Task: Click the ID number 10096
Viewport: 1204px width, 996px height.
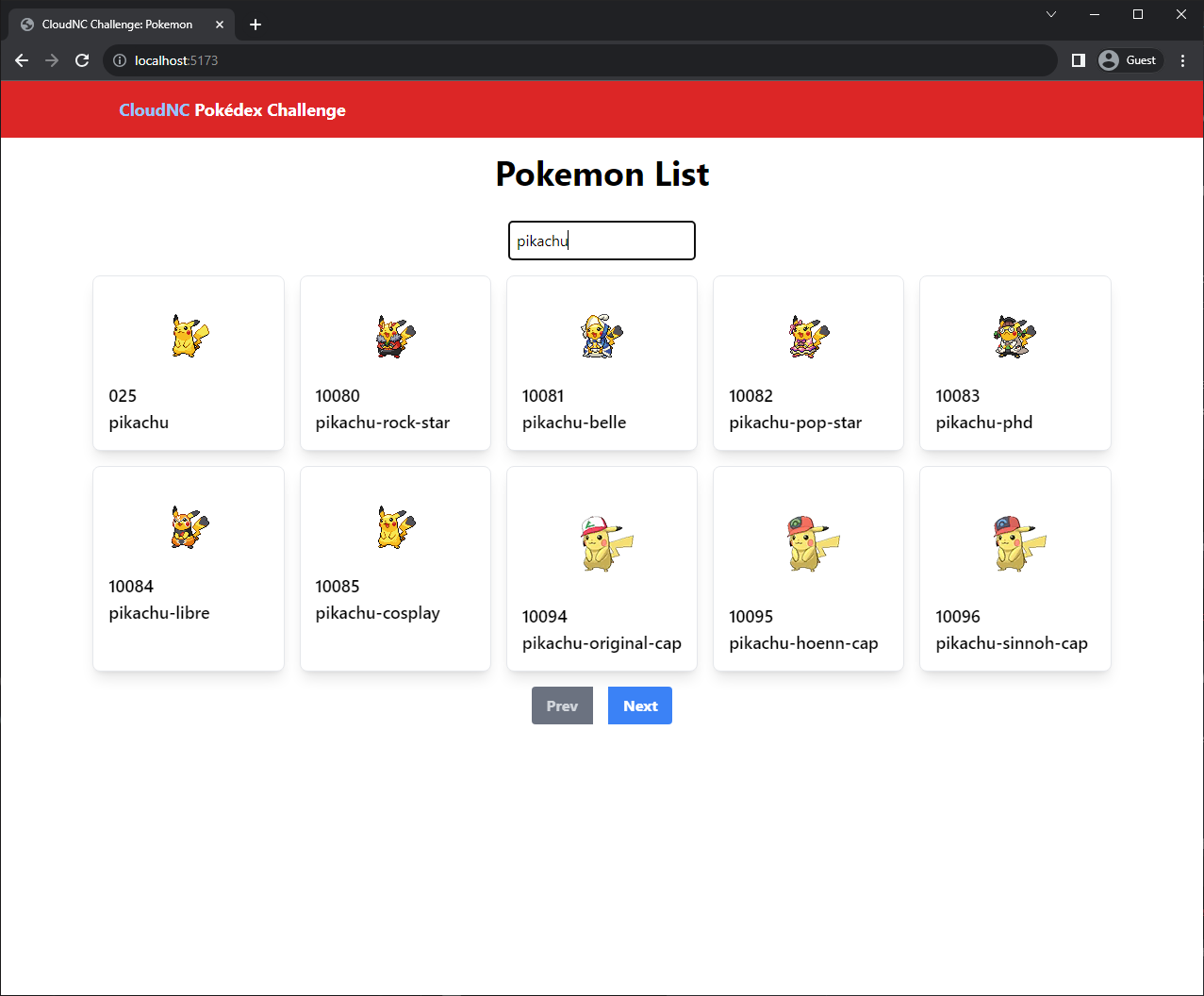Action: tap(958, 617)
